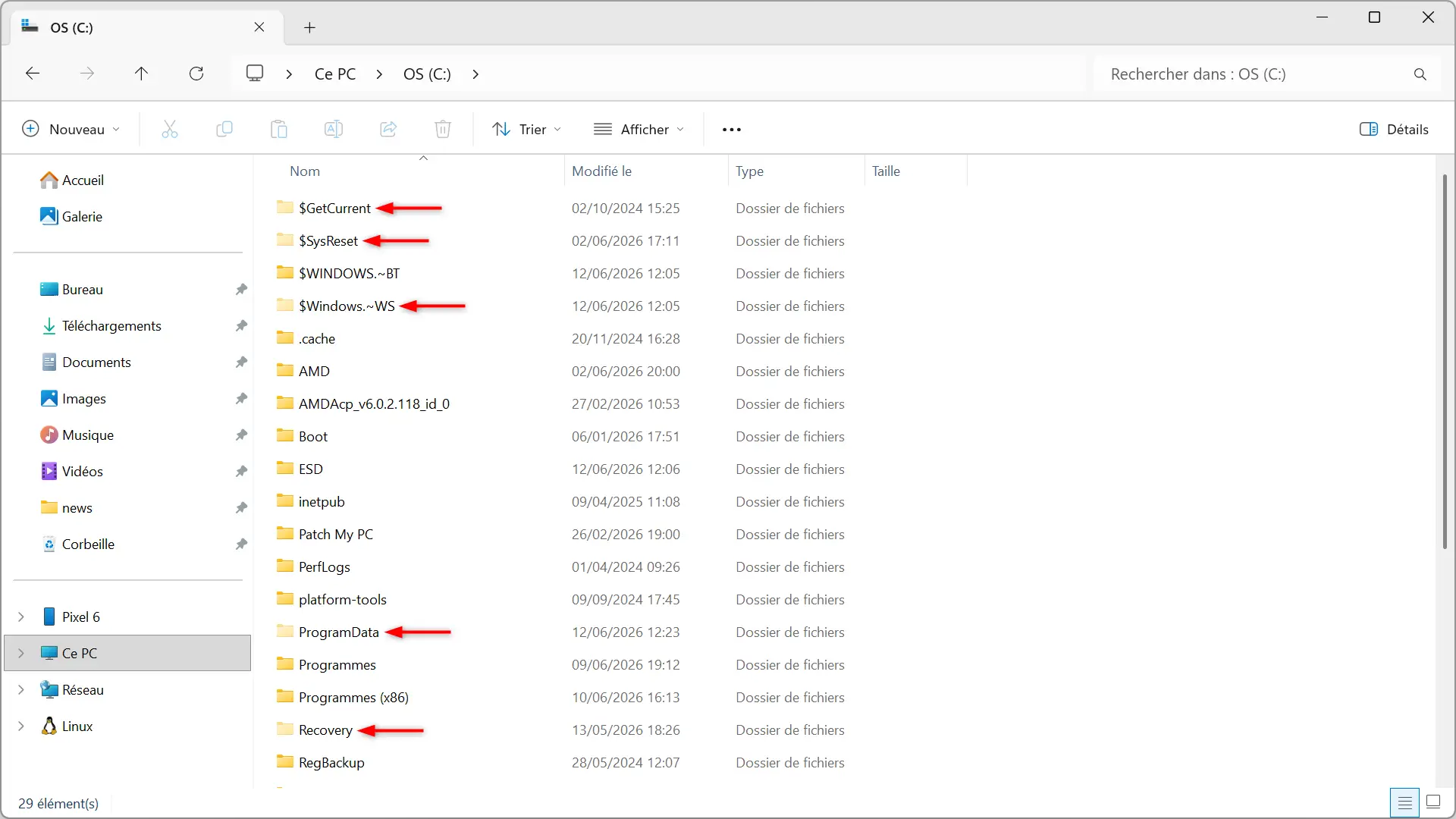Click the Cut scissors icon
Screen dimensions: 1456x819
(170, 129)
